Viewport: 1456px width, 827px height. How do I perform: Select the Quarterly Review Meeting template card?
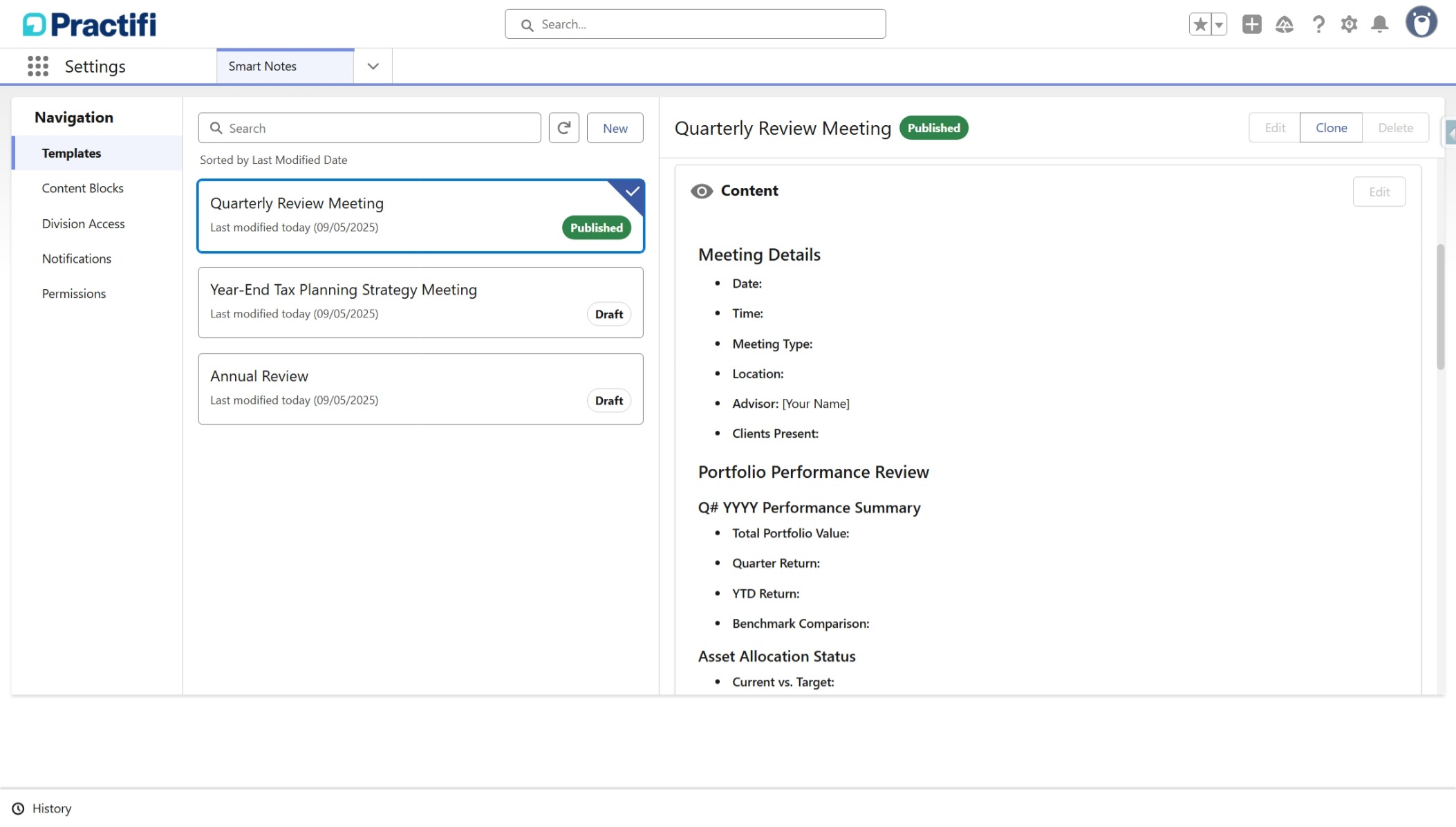tap(420, 216)
